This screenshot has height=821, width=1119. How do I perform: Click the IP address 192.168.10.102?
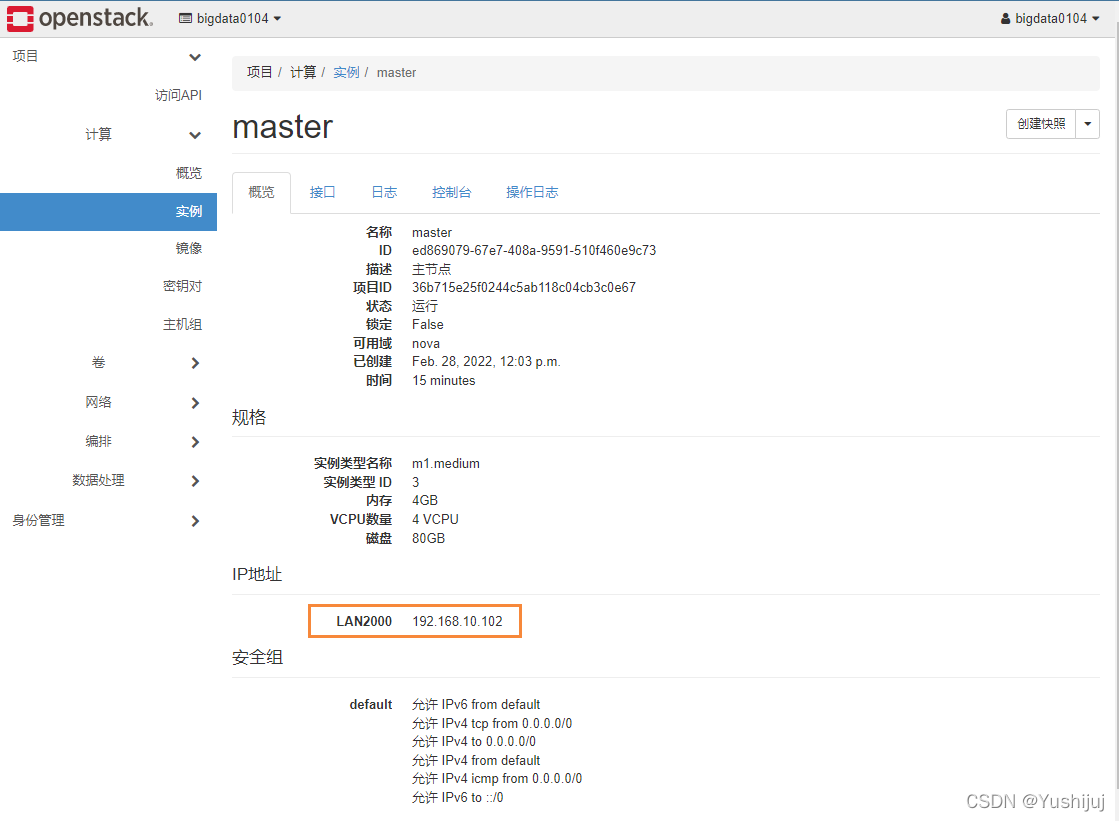457,621
